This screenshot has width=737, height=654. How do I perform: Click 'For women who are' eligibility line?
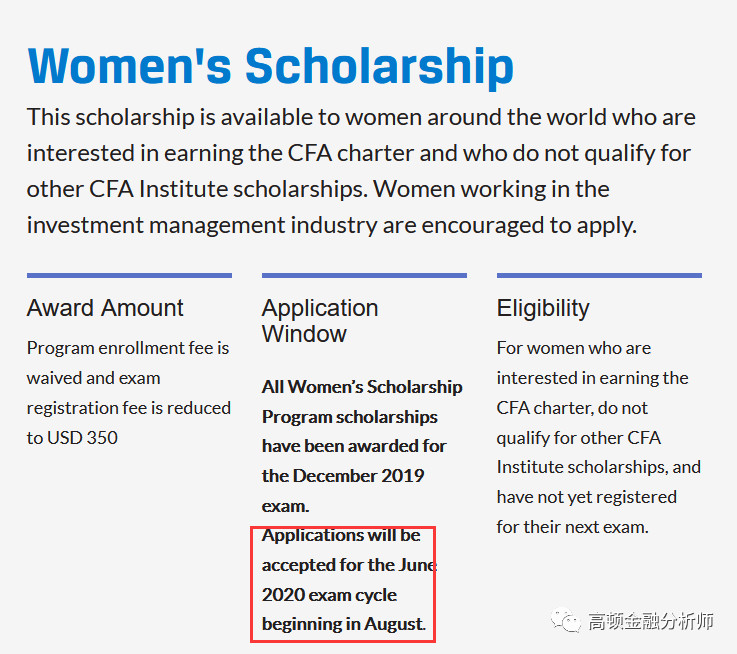574,348
